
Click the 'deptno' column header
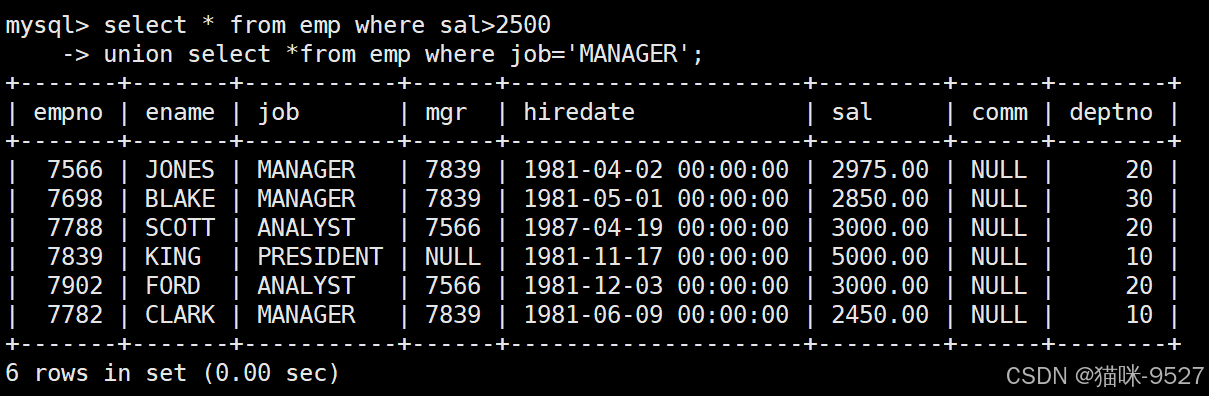click(x=1111, y=112)
